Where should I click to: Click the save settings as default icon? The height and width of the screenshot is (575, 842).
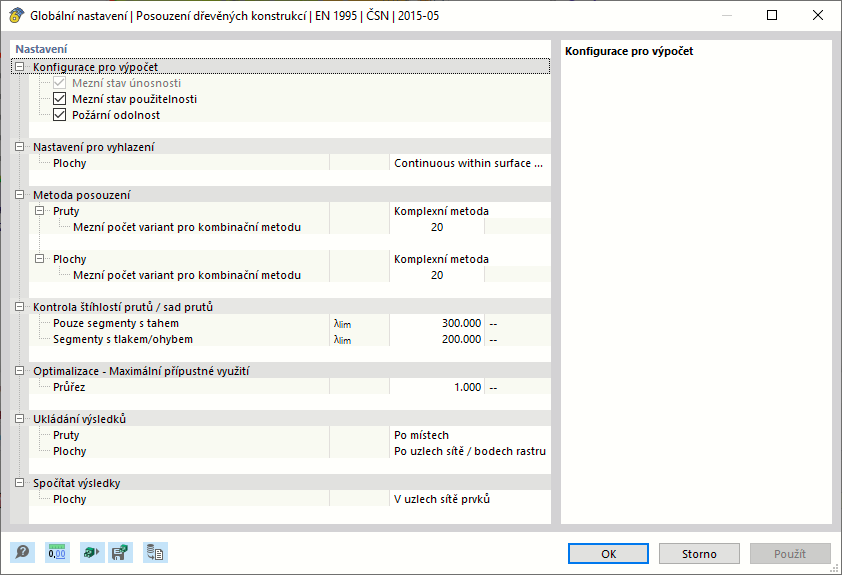click(x=121, y=551)
